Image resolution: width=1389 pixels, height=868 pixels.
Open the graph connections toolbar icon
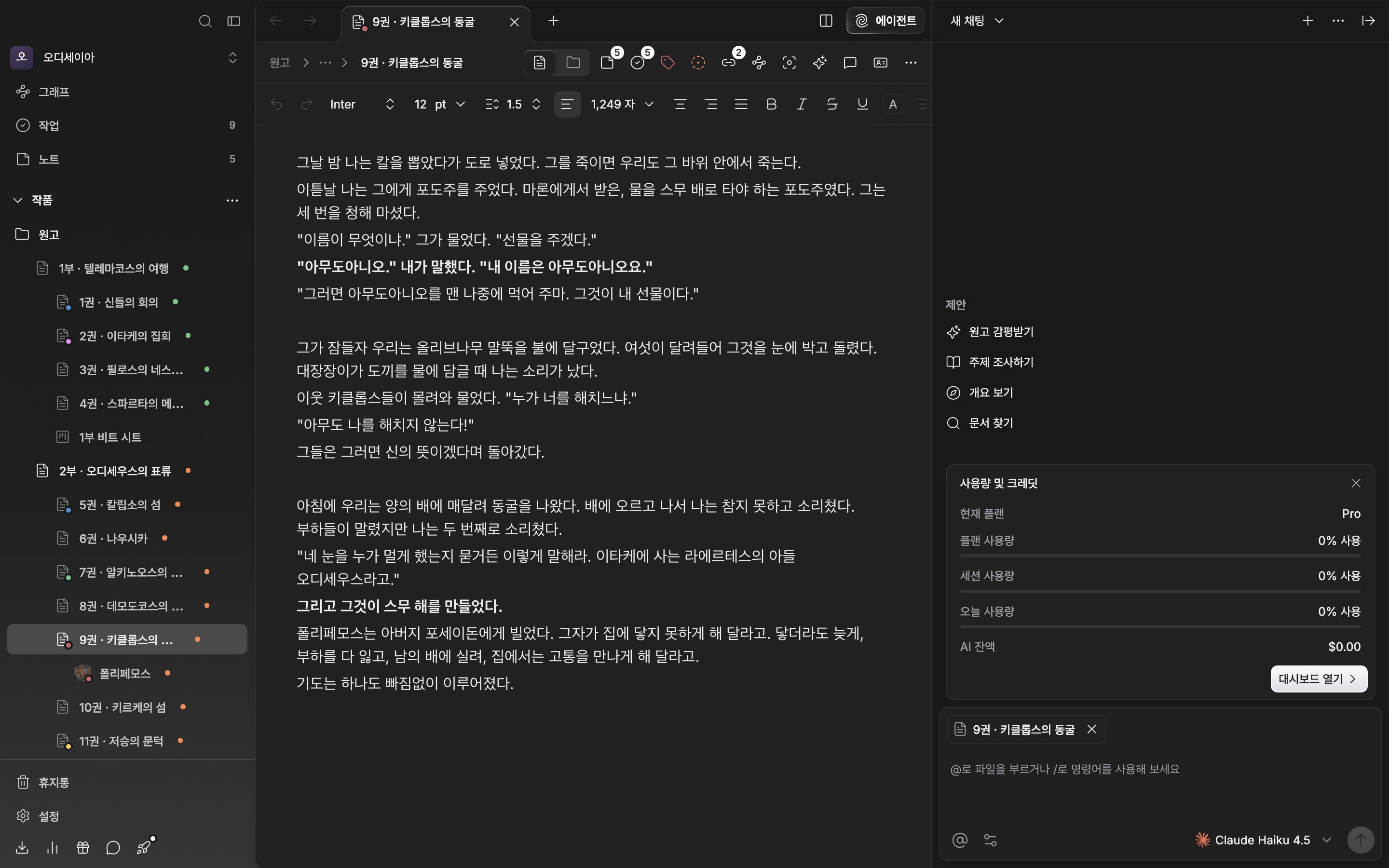coord(759,63)
